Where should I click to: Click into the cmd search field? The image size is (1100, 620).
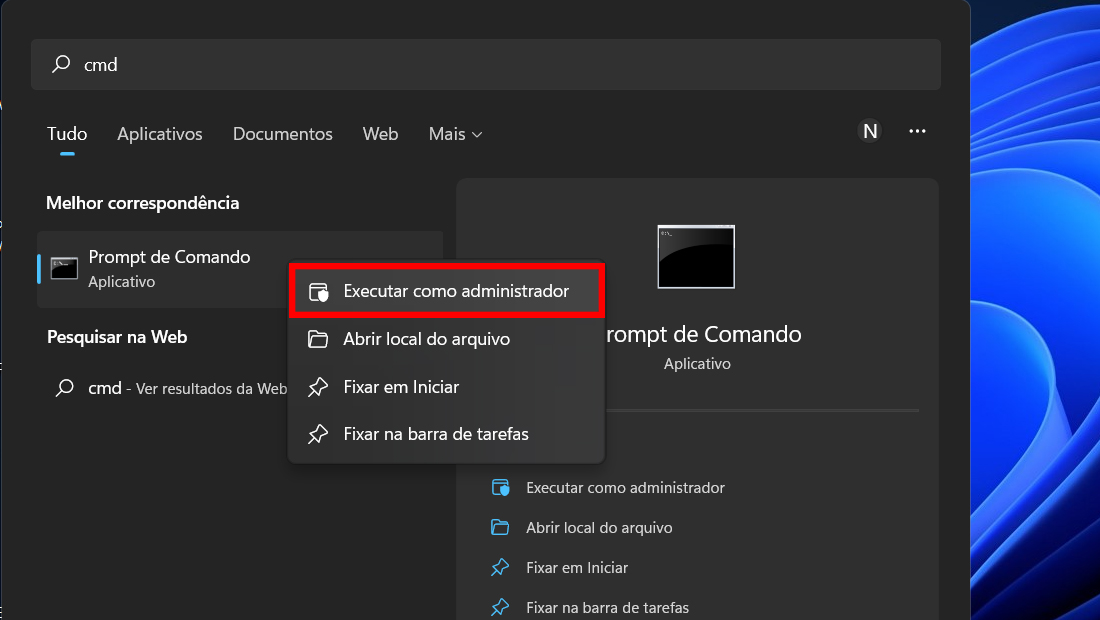485,65
